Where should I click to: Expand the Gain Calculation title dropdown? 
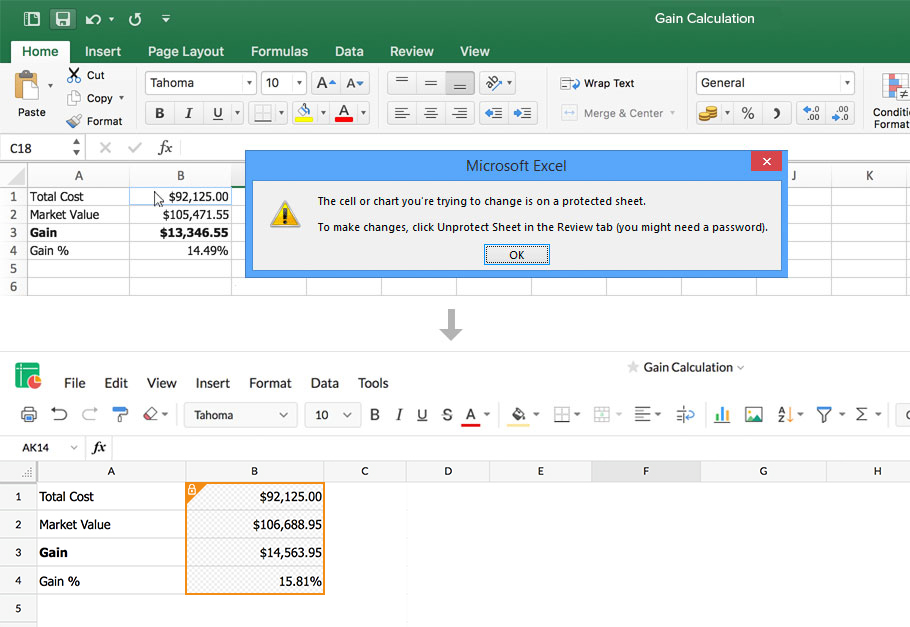click(740, 367)
